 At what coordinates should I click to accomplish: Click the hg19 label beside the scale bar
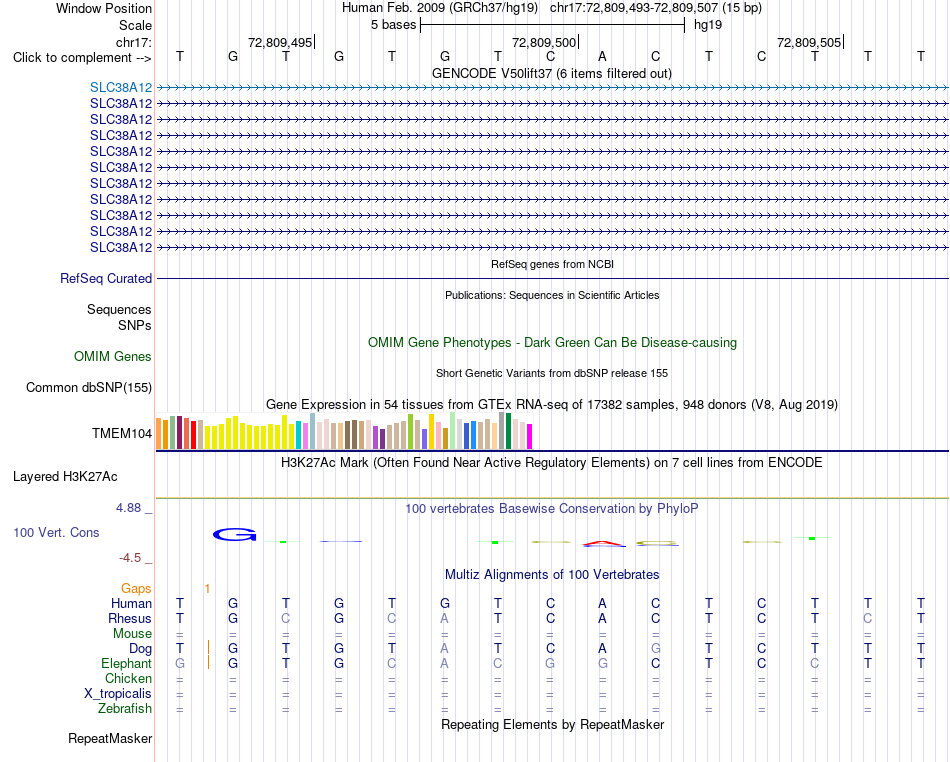pos(708,25)
